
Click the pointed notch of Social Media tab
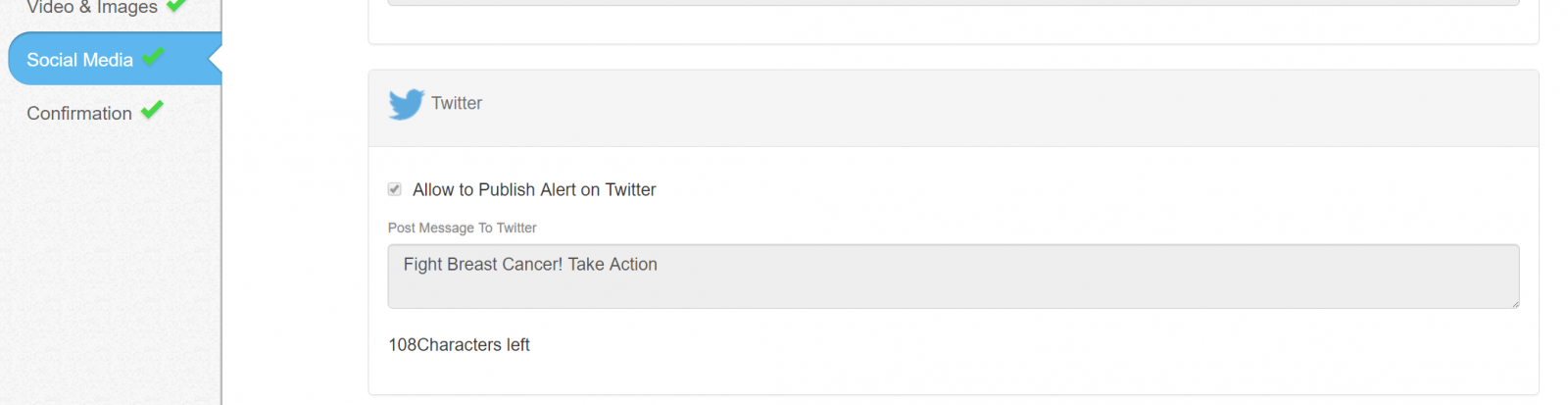[x=216, y=59]
